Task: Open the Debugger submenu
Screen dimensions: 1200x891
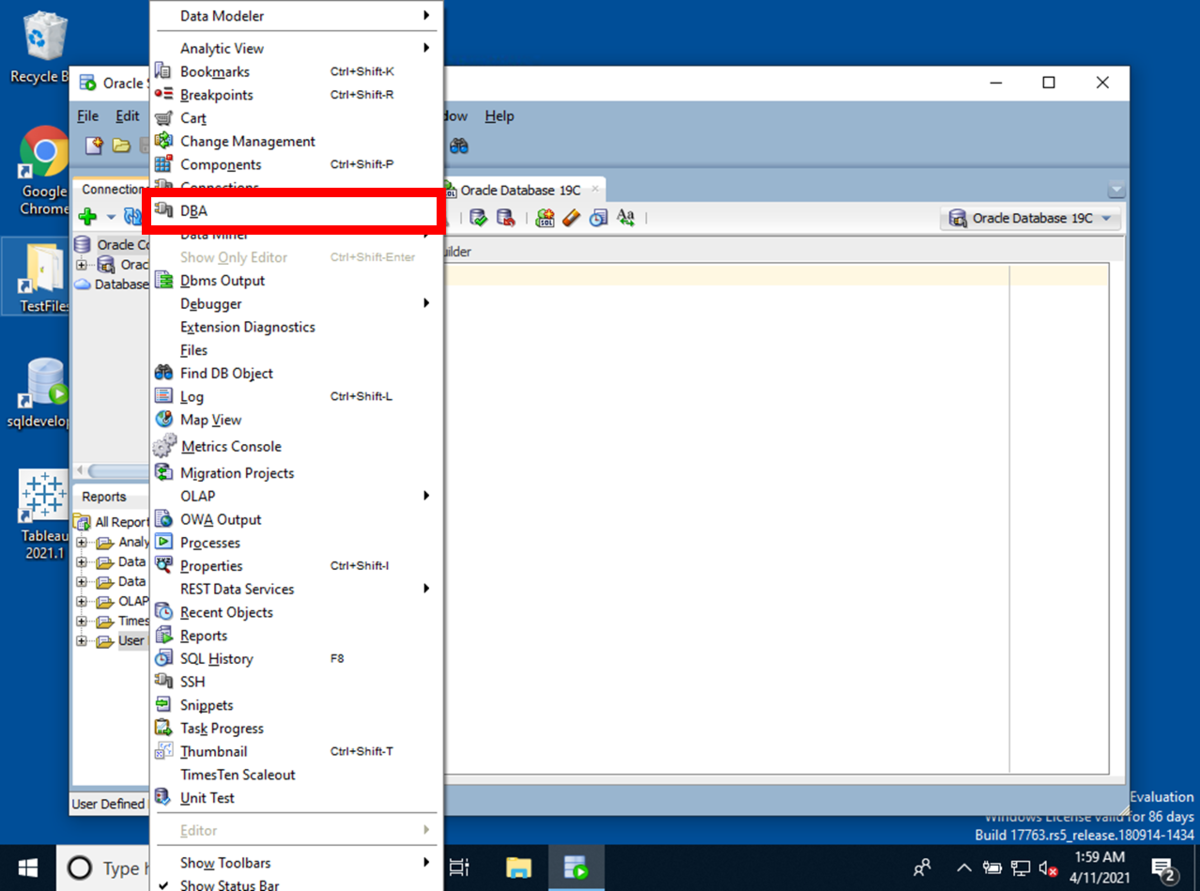Action: point(296,304)
